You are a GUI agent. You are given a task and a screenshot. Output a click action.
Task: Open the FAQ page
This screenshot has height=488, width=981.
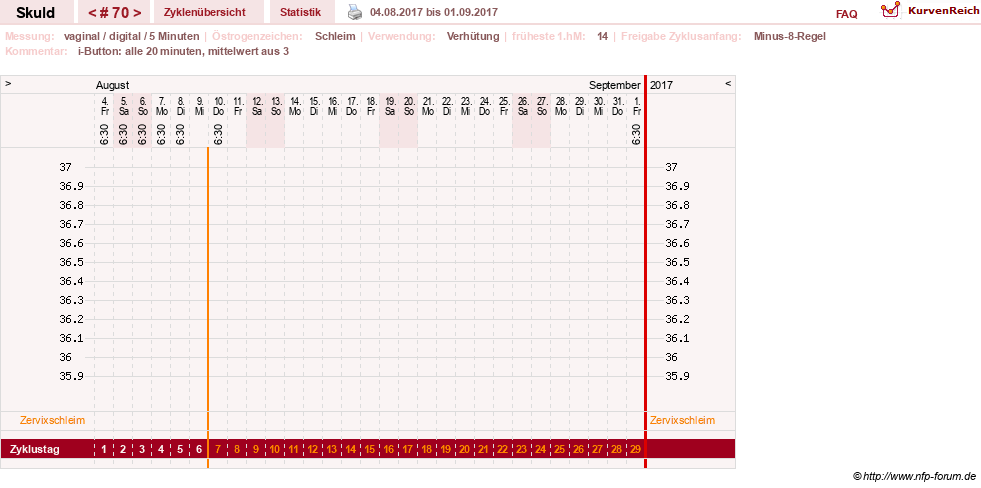pos(846,14)
